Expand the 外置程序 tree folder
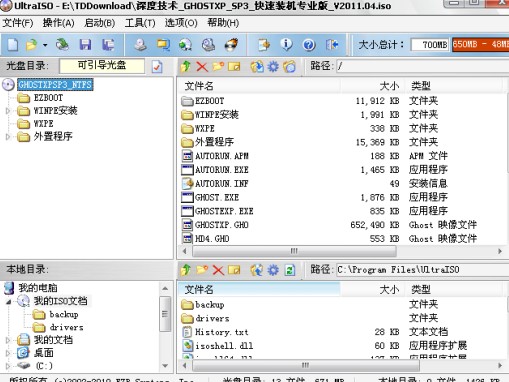 click(8, 136)
